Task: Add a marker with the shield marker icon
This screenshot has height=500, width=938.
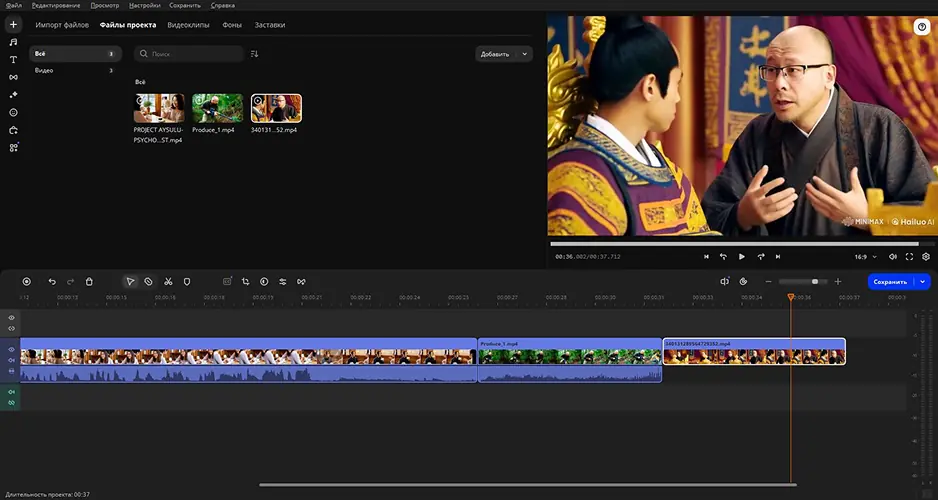Action: (187, 282)
